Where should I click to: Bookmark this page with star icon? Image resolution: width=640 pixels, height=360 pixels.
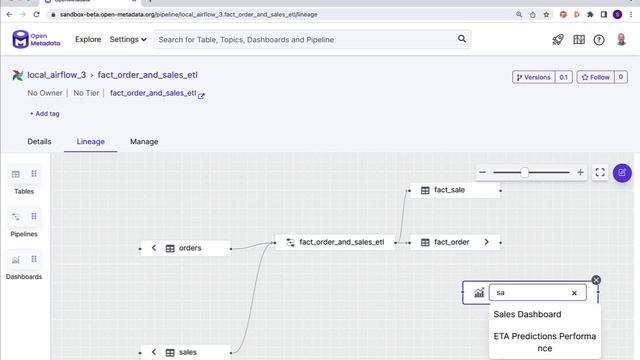click(x=546, y=15)
